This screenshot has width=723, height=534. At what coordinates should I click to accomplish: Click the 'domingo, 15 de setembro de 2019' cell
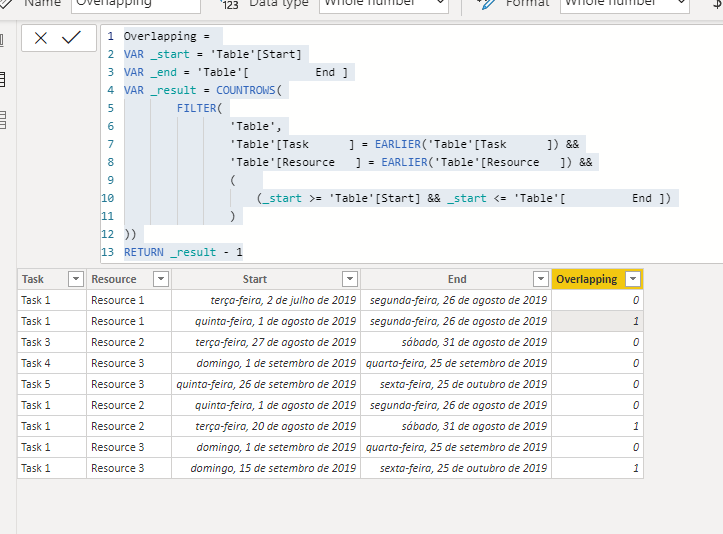266,468
